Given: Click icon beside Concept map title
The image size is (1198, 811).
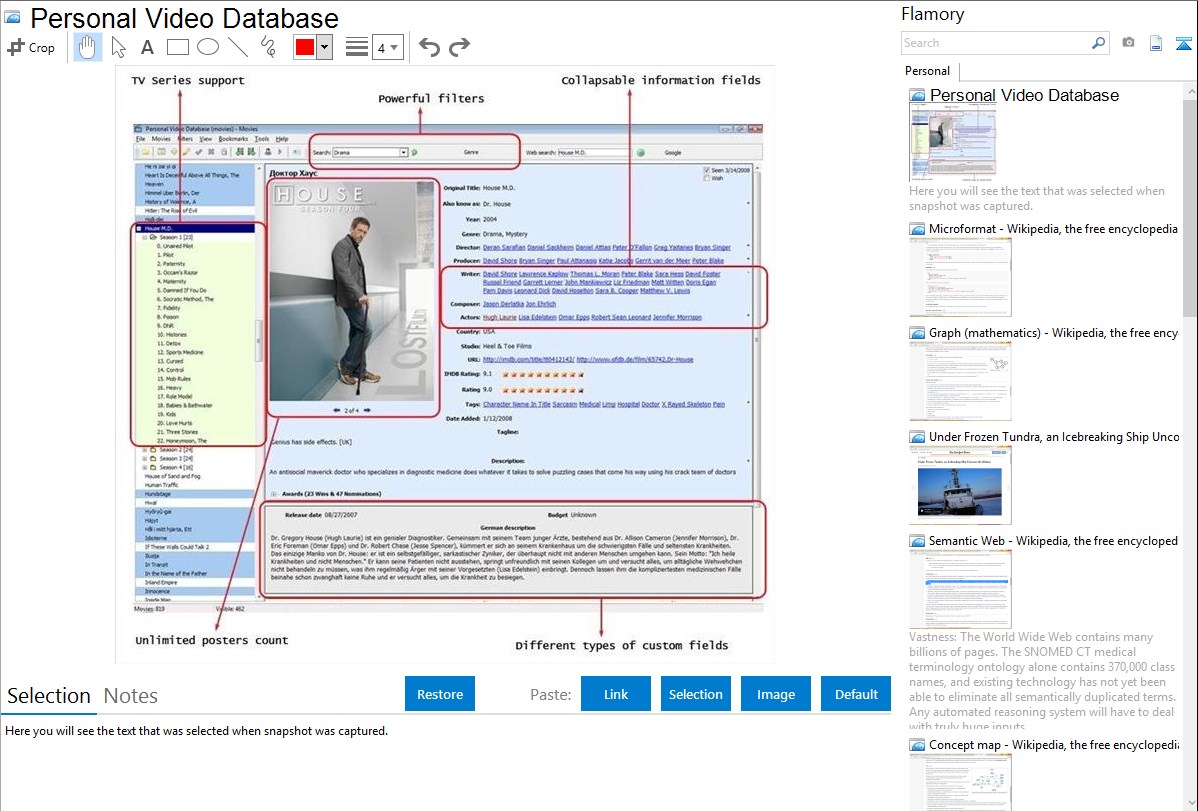Looking at the screenshot, I should click(917, 744).
